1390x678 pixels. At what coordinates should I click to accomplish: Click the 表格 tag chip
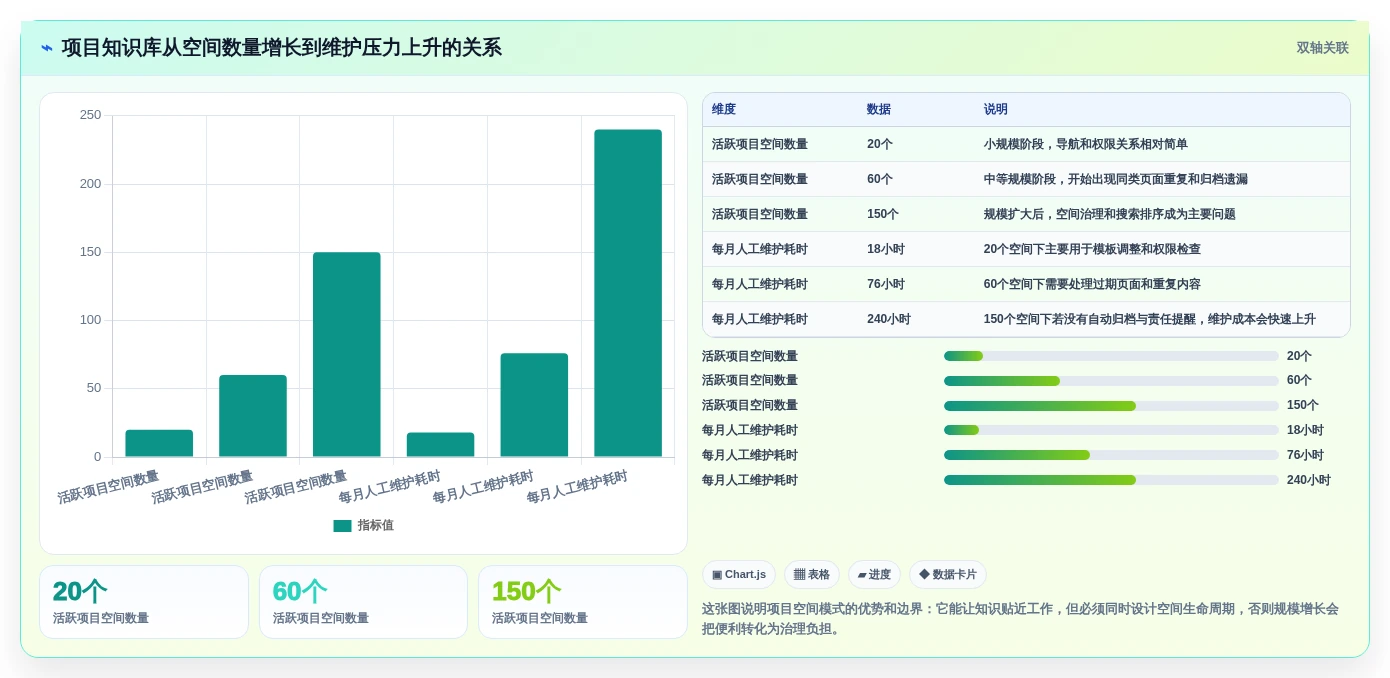pos(812,575)
